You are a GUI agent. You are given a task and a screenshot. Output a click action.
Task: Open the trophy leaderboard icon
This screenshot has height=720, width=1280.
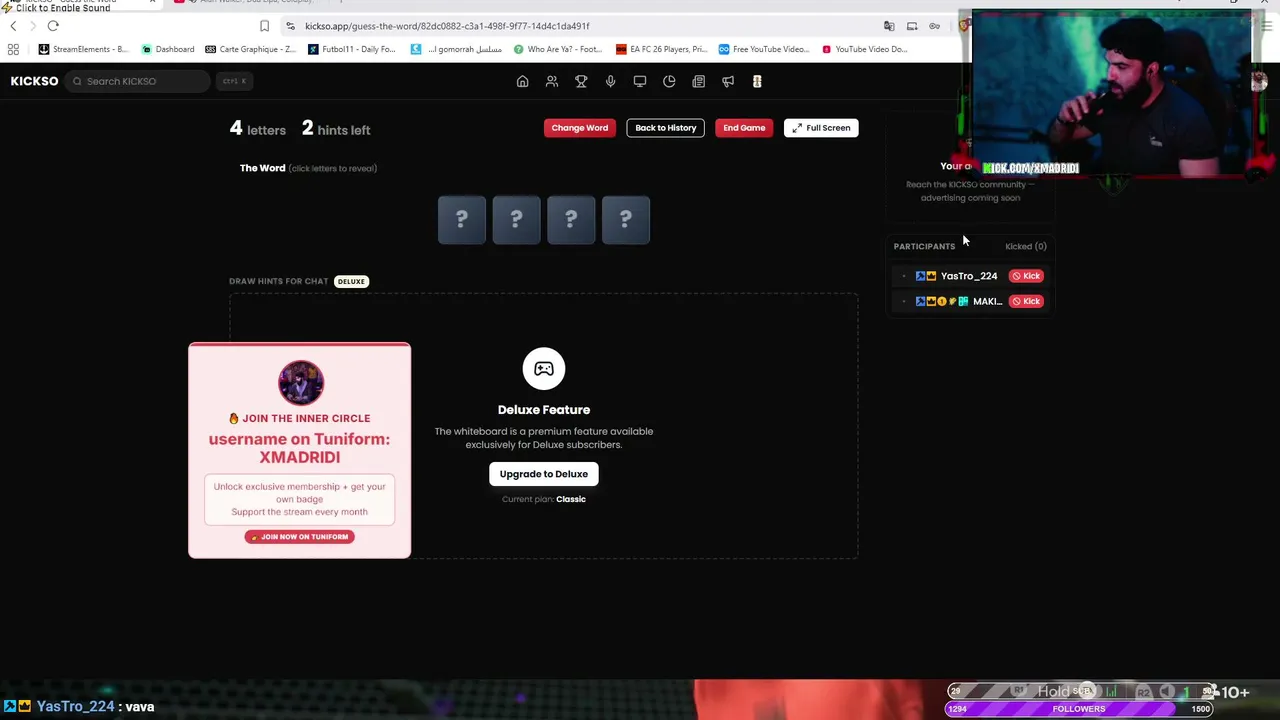click(x=581, y=81)
